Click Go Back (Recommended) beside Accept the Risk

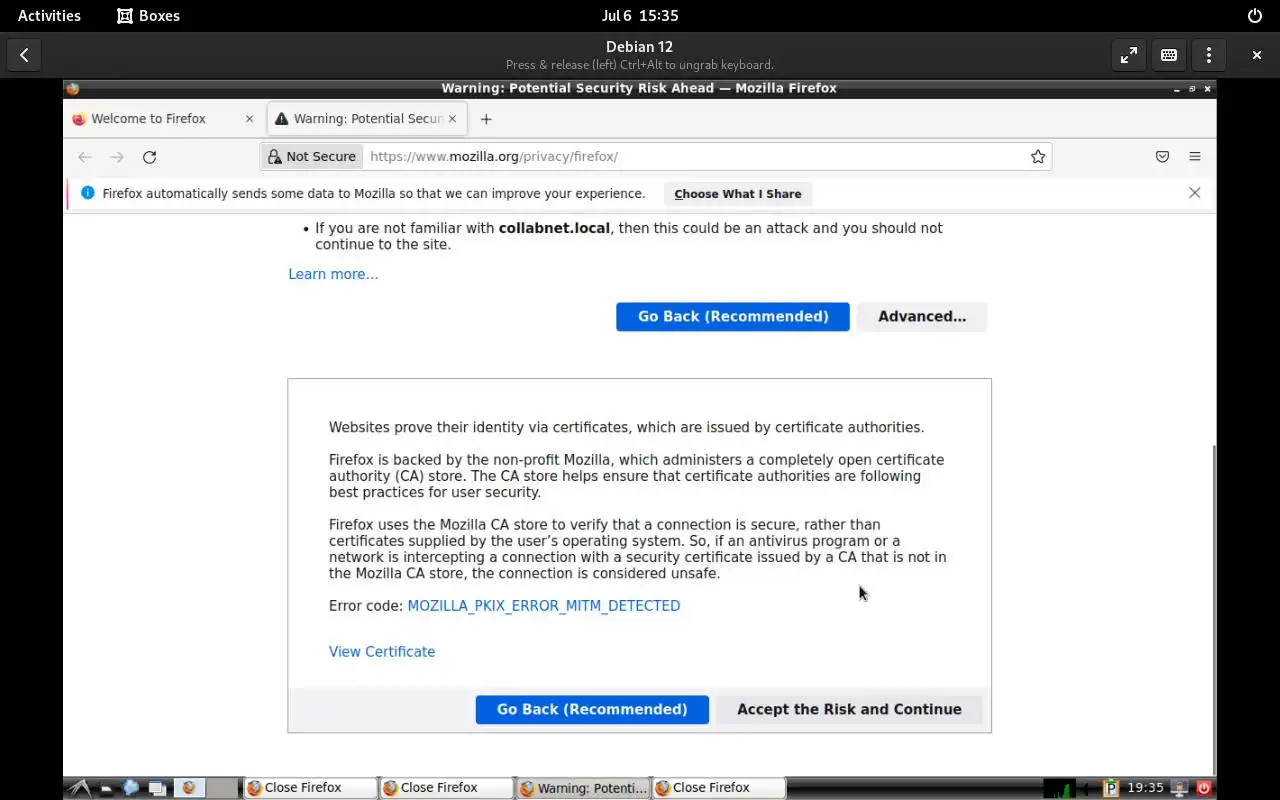click(x=592, y=709)
